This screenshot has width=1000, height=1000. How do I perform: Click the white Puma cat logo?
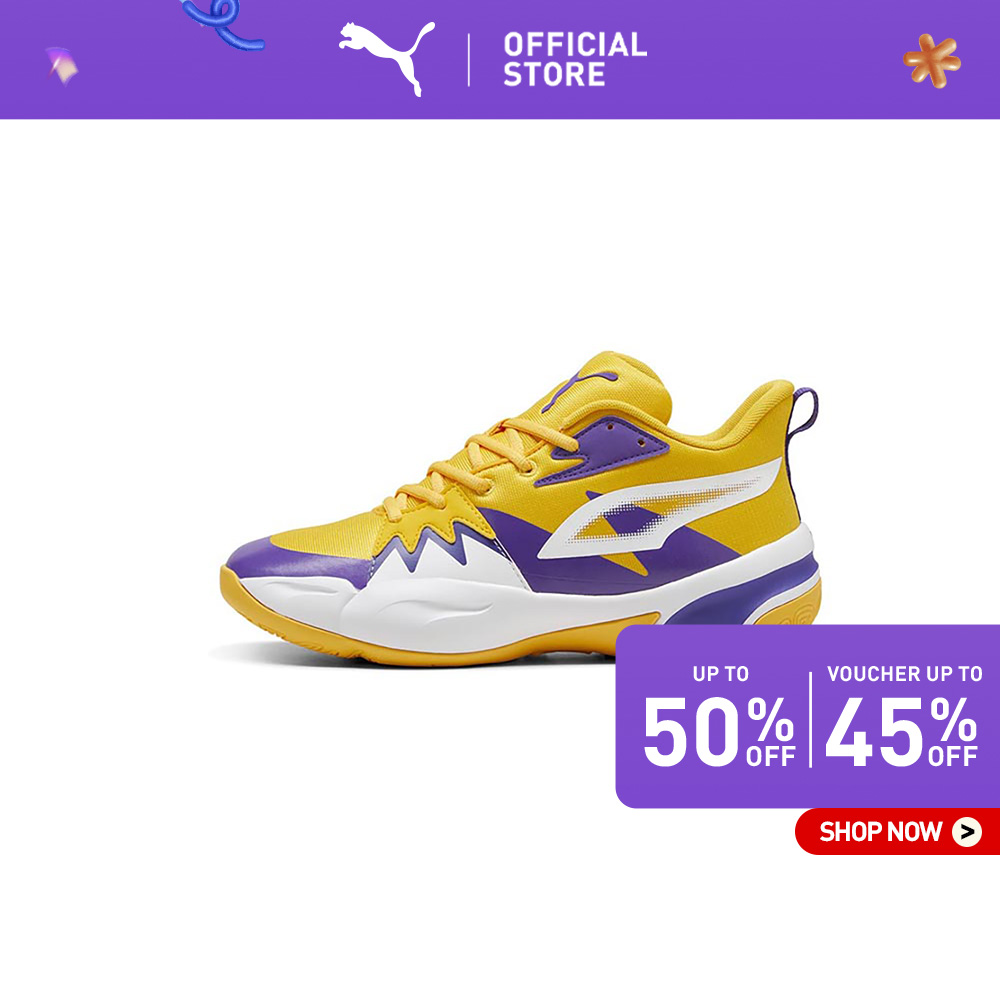(387, 58)
